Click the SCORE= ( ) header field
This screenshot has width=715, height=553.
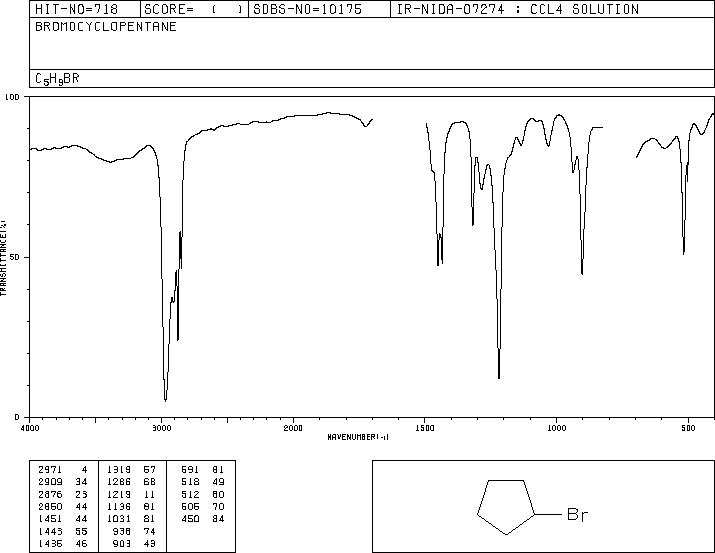pos(194,9)
